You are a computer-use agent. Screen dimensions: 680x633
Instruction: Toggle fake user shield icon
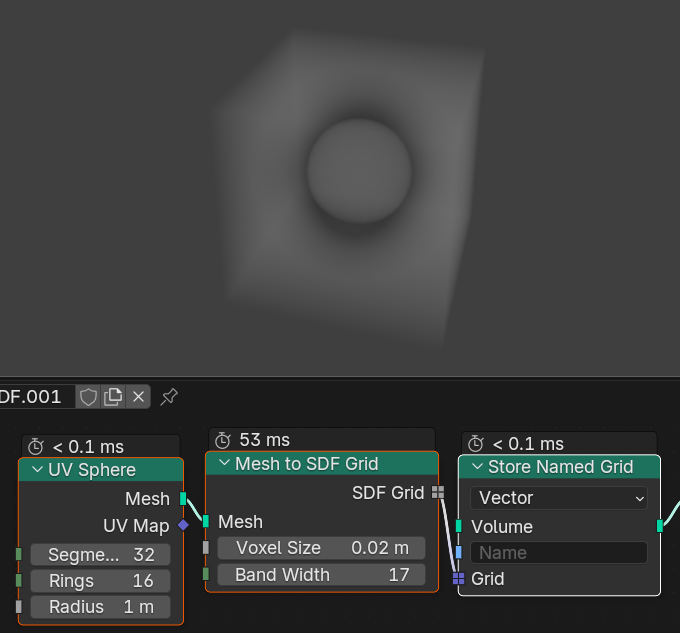point(89,397)
